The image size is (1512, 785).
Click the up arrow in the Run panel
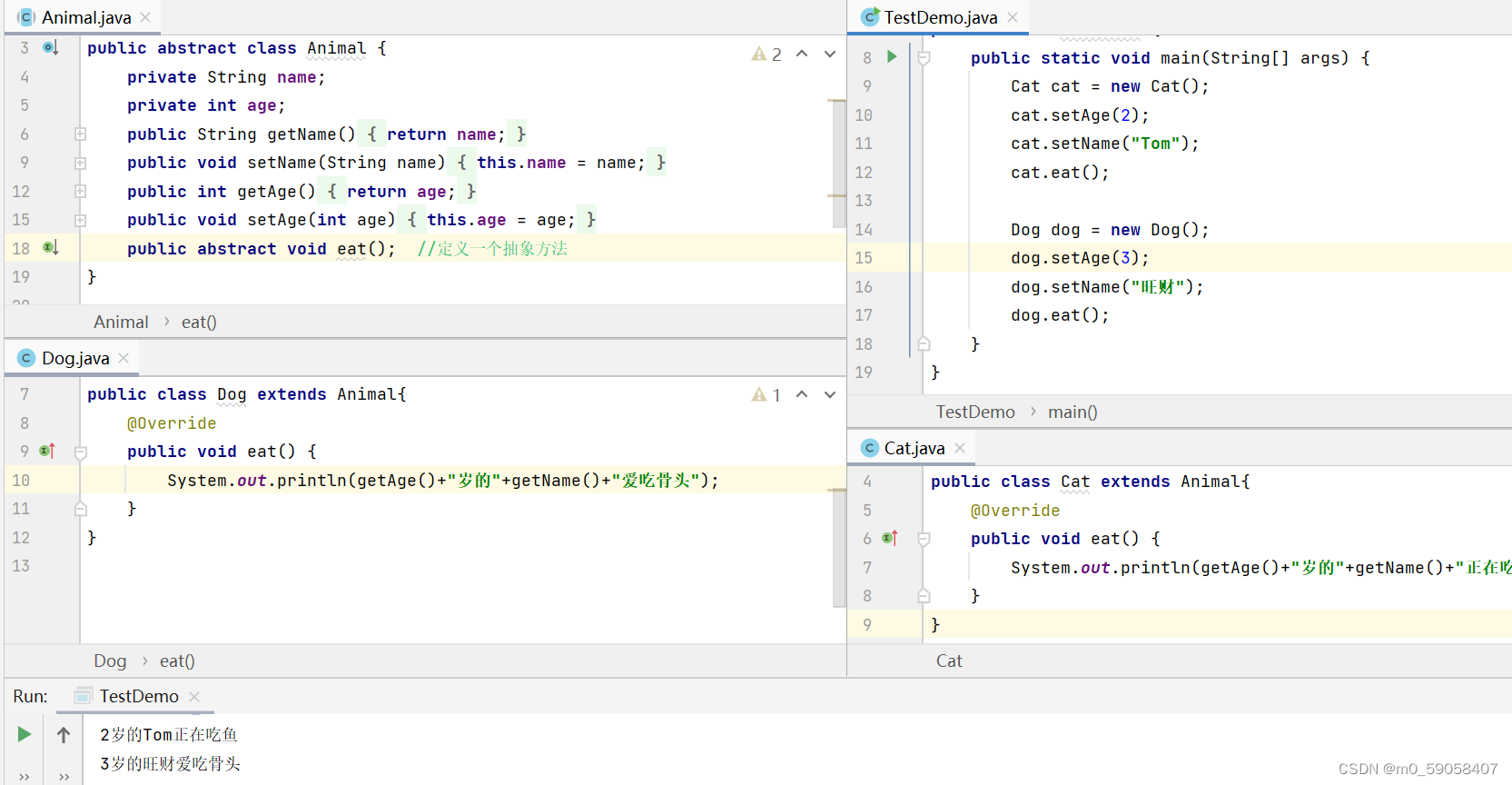[x=64, y=734]
